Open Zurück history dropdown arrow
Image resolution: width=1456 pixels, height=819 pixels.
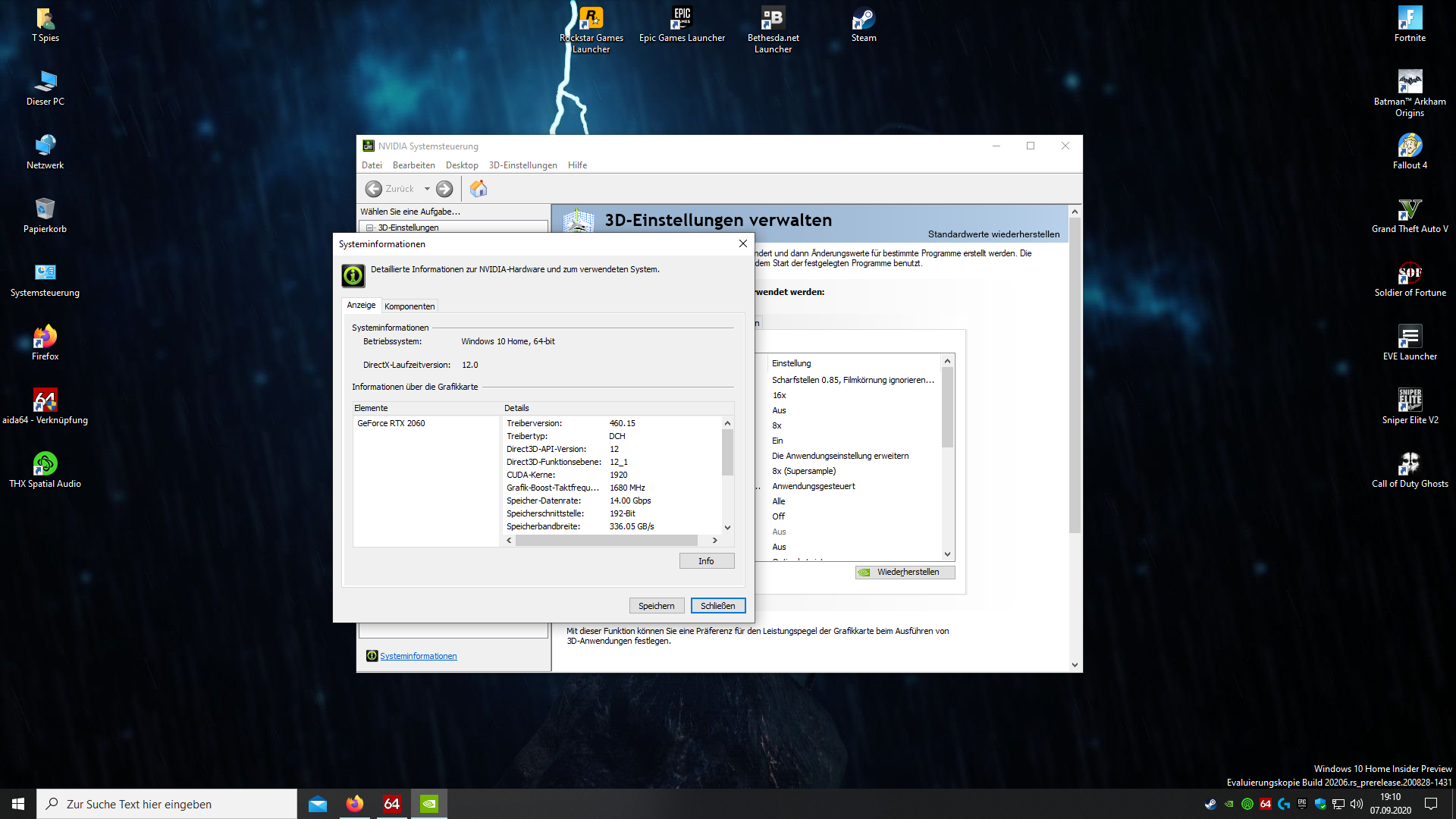(x=427, y=189)
